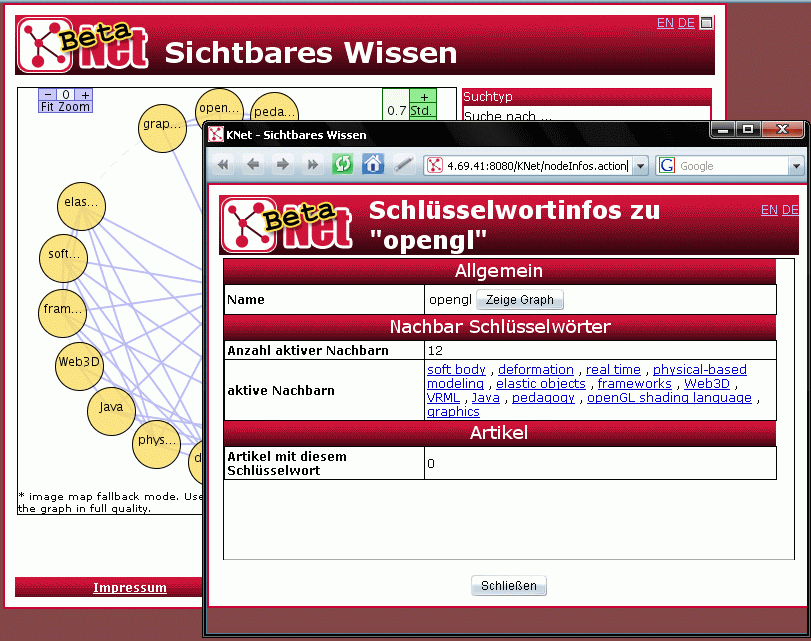Screen dimensions: 811x641
Task: Click the fast-forward double-right arrow icon
Action: pos(313,165)
